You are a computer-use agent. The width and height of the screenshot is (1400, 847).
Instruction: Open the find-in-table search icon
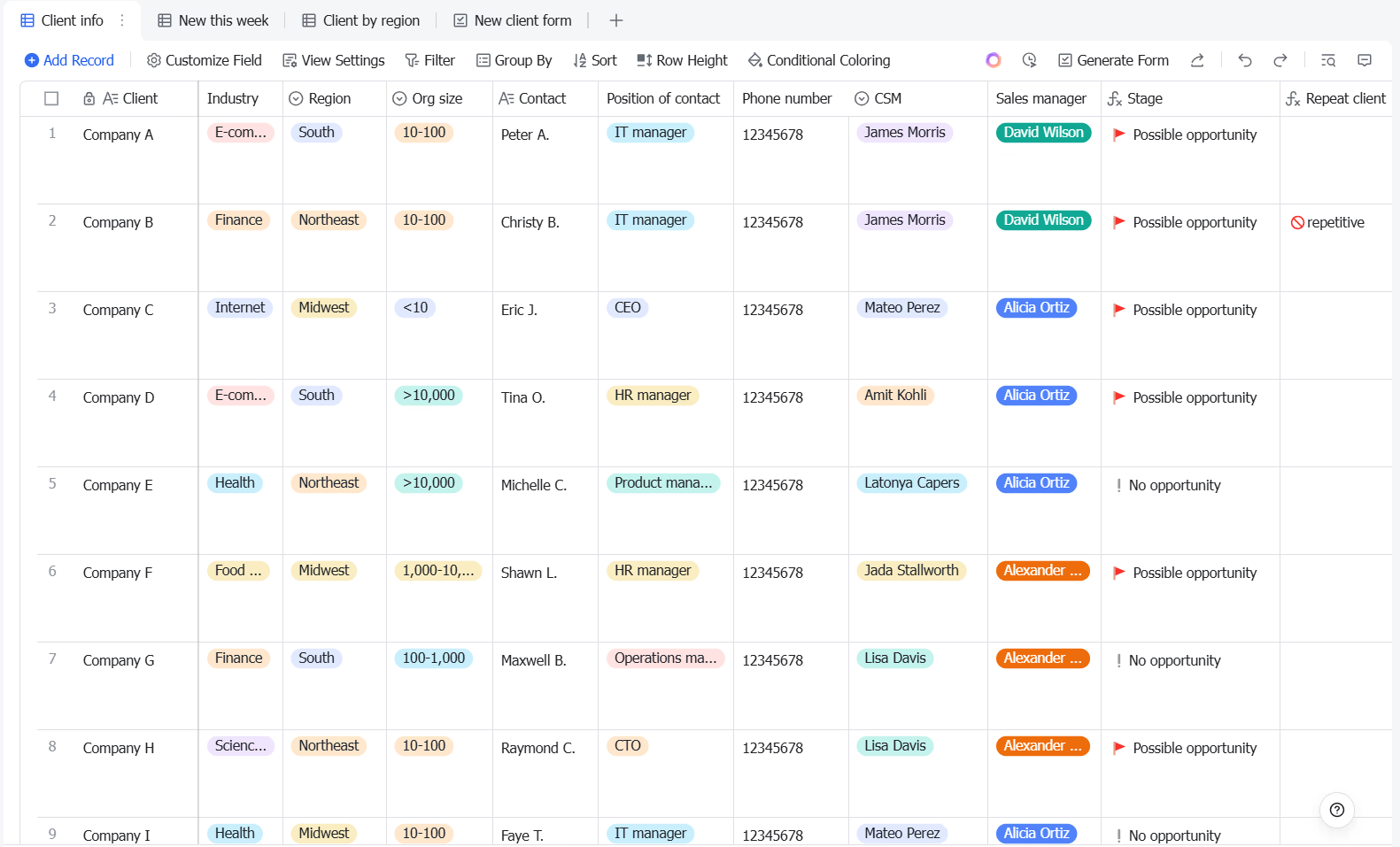point(1328,60)
